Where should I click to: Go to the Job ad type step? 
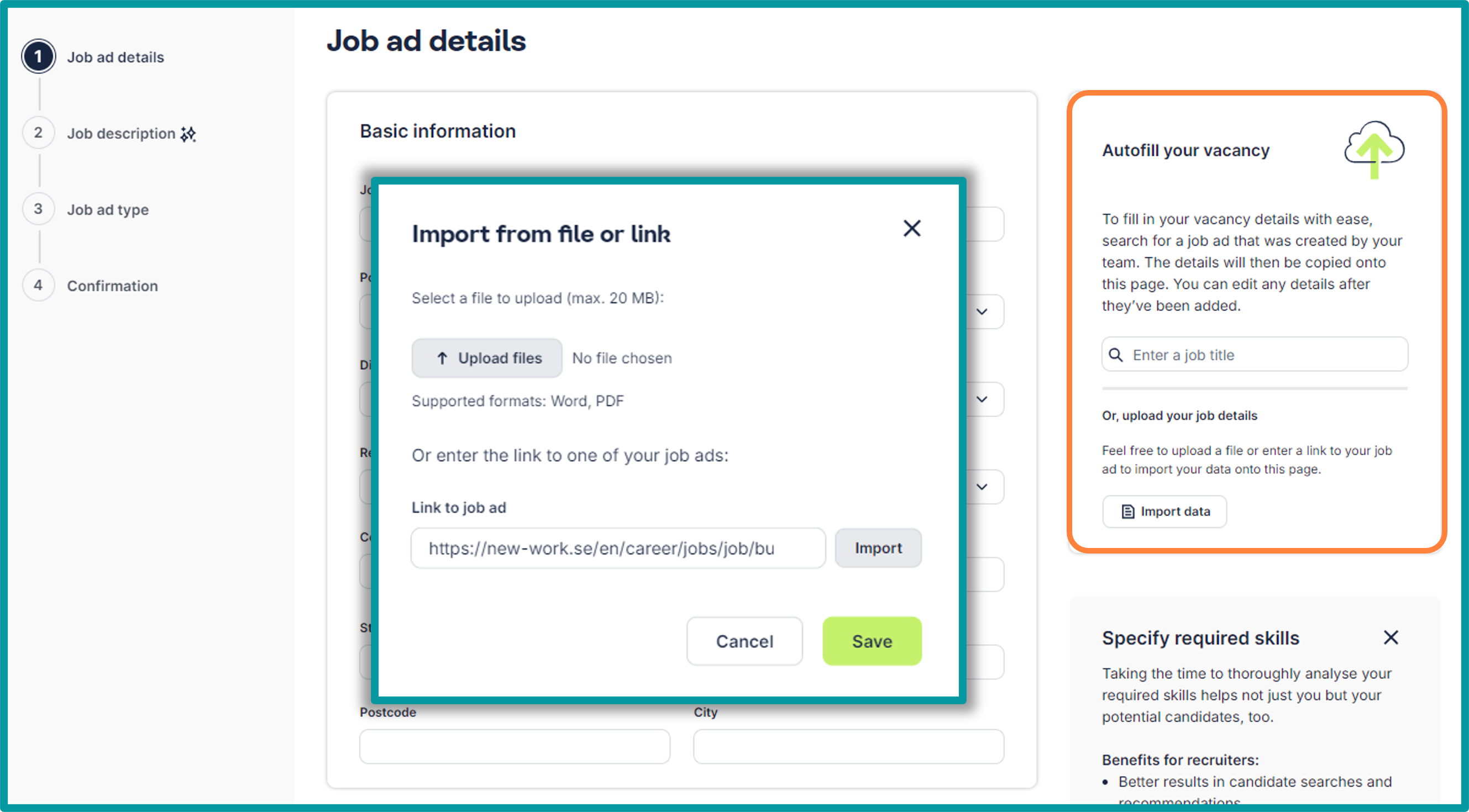pos(108,210)
